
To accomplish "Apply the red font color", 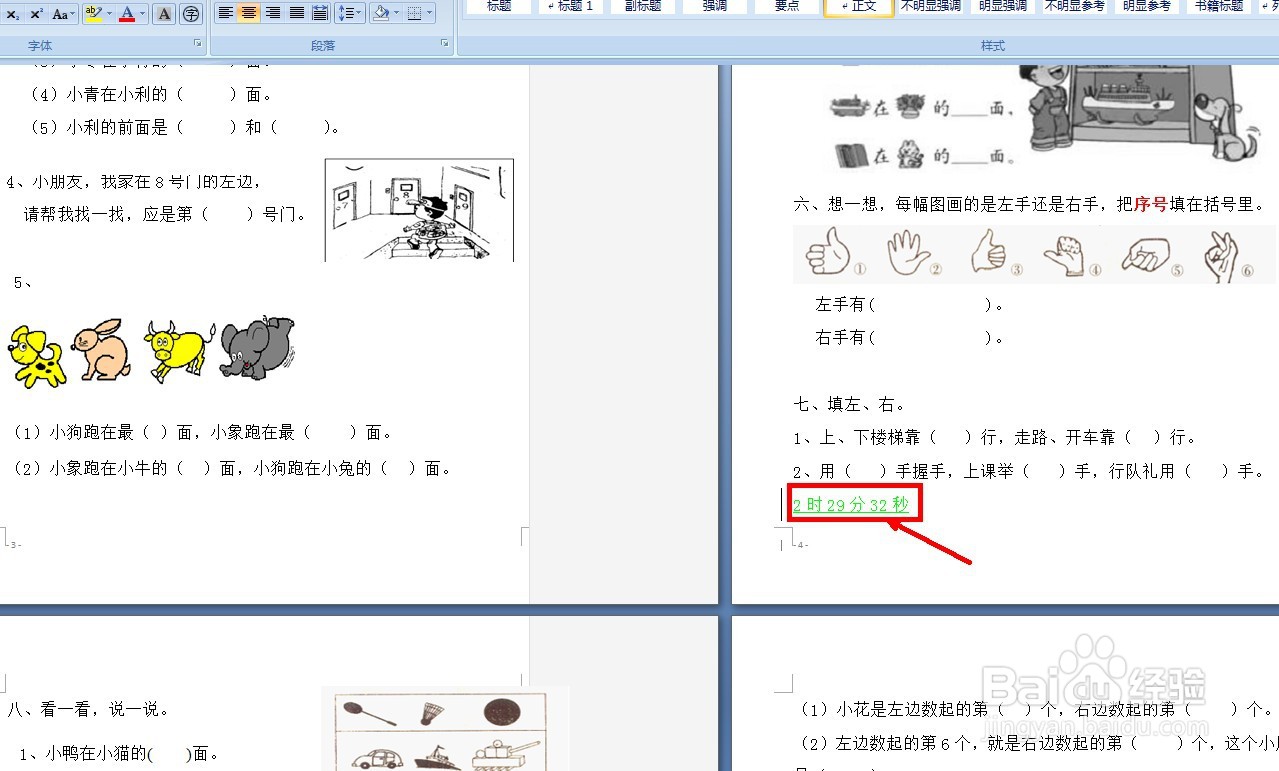I will [127, 14].
